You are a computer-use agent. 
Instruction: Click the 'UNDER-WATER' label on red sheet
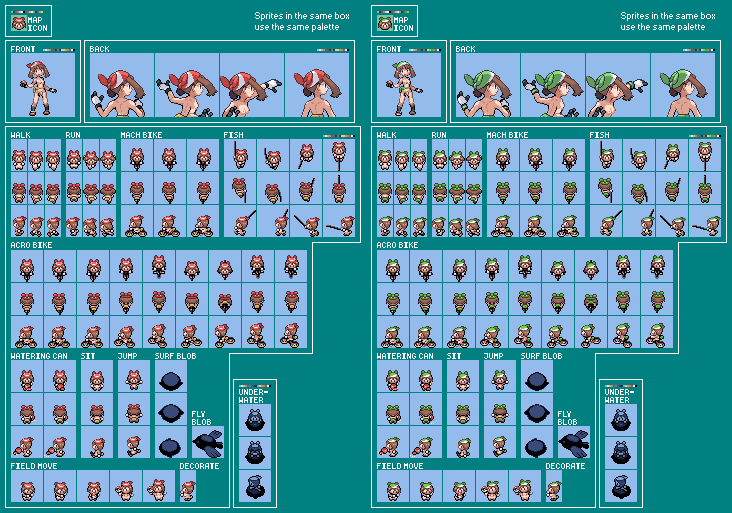pos(251,396)
